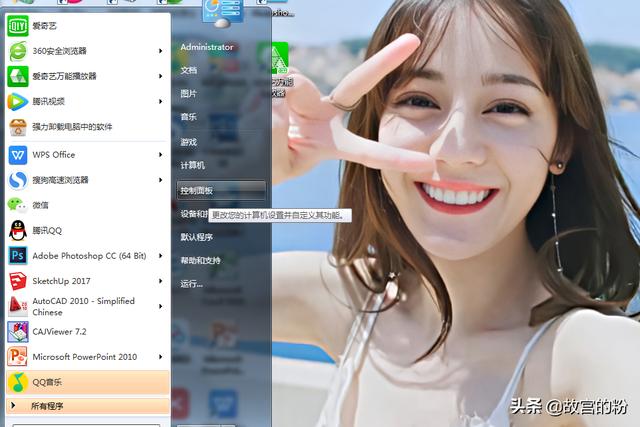Open Adobe Photoshop CC via its Ps icon
640x427 pixels.
tap(18, 256)
